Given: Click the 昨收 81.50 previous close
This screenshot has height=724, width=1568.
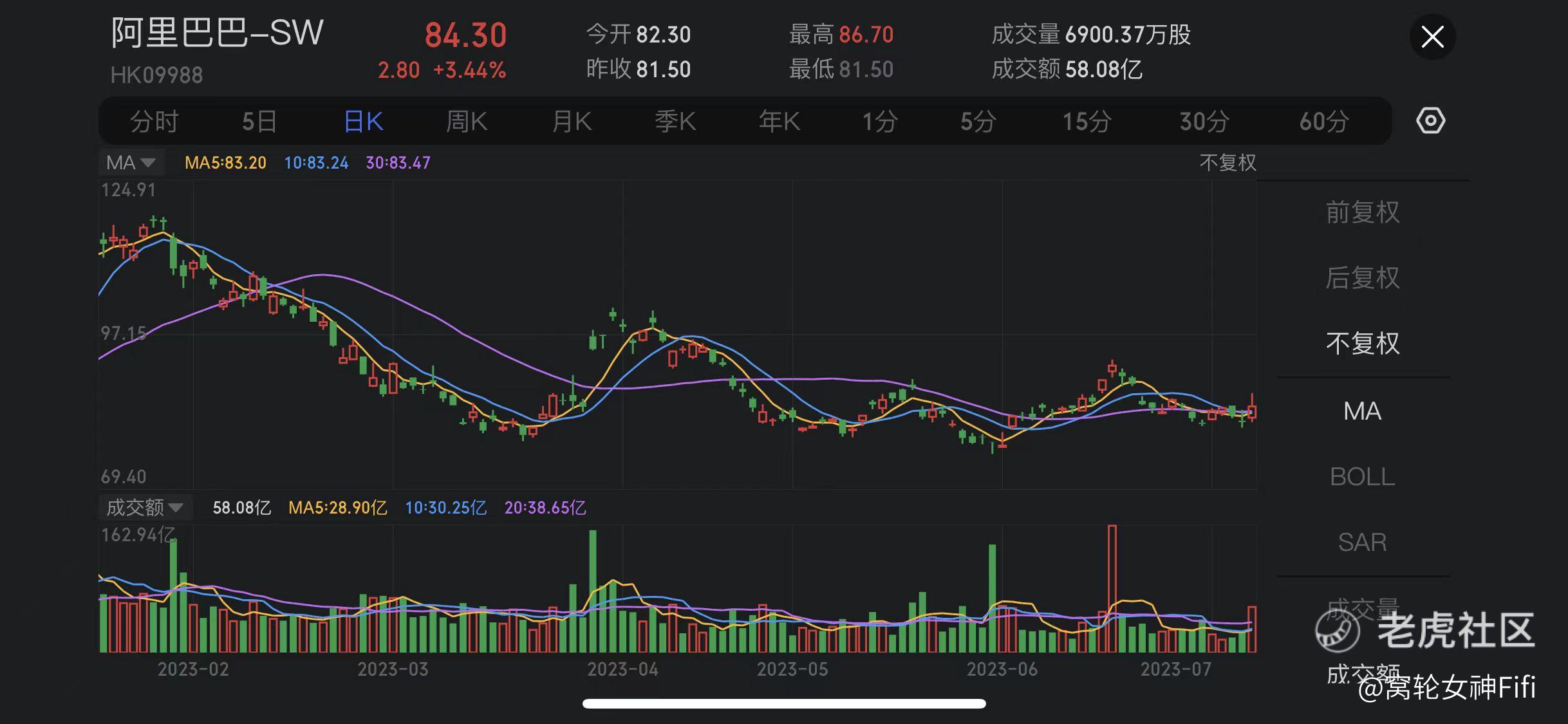Looking at the screenshot, I should (638, 69).
